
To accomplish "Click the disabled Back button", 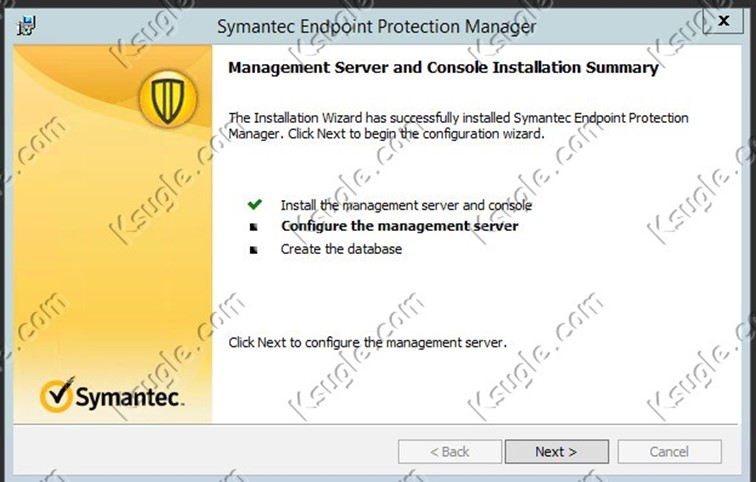I will click(450, 452).
